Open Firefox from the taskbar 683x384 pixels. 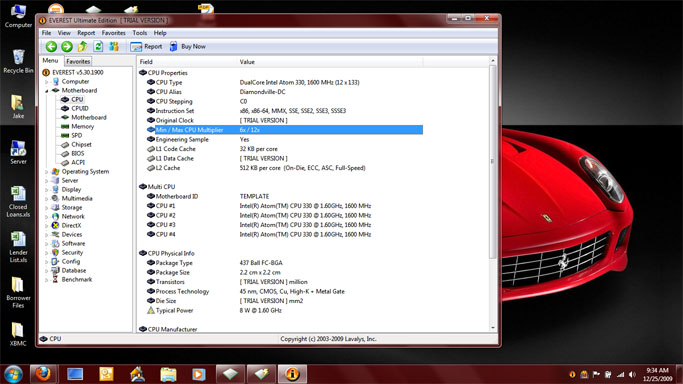pos(43,374)
